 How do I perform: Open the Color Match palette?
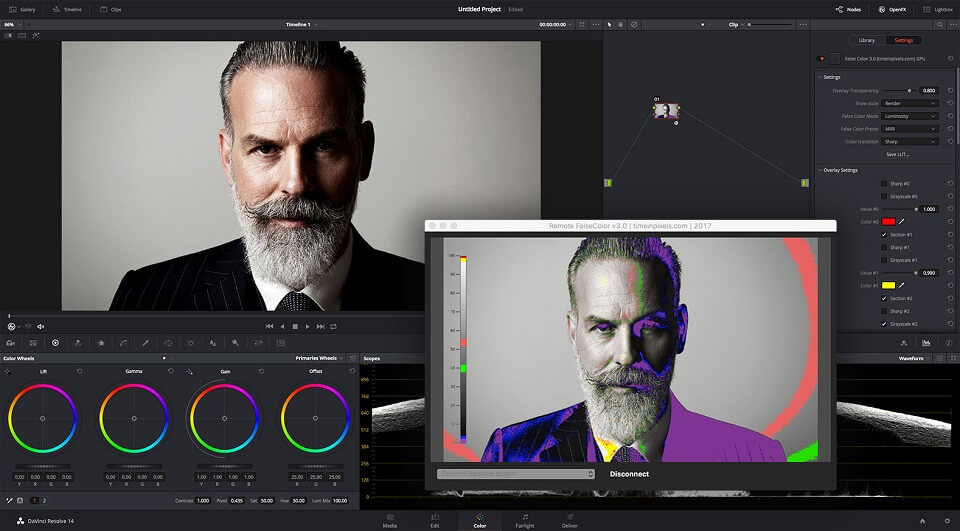pos(33,343)
